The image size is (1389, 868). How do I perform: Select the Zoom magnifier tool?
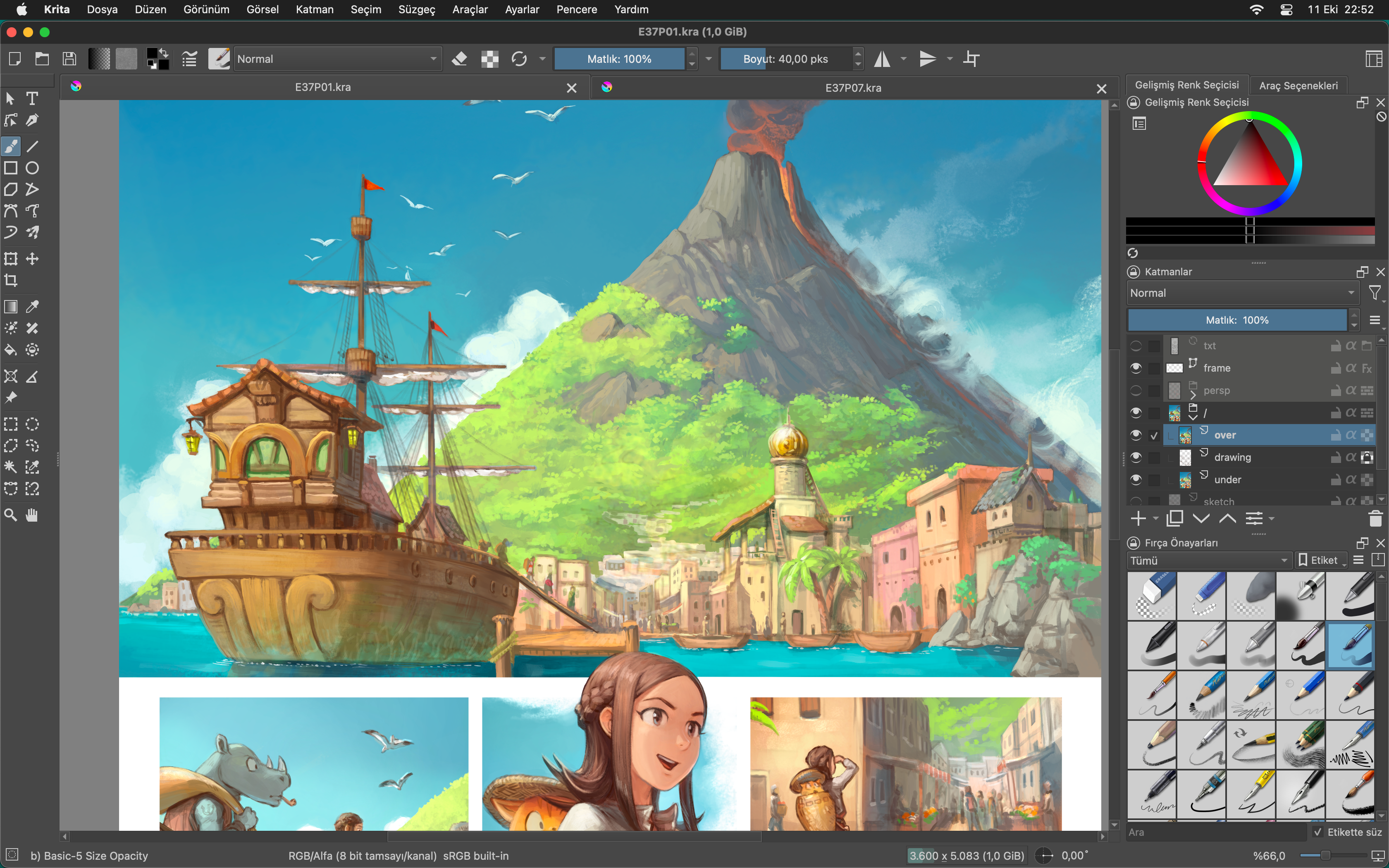click(11, 515)
